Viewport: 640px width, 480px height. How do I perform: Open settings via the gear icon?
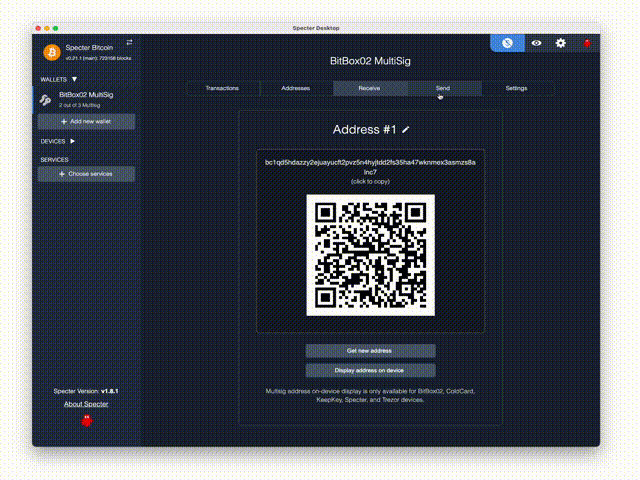(561, 43)
